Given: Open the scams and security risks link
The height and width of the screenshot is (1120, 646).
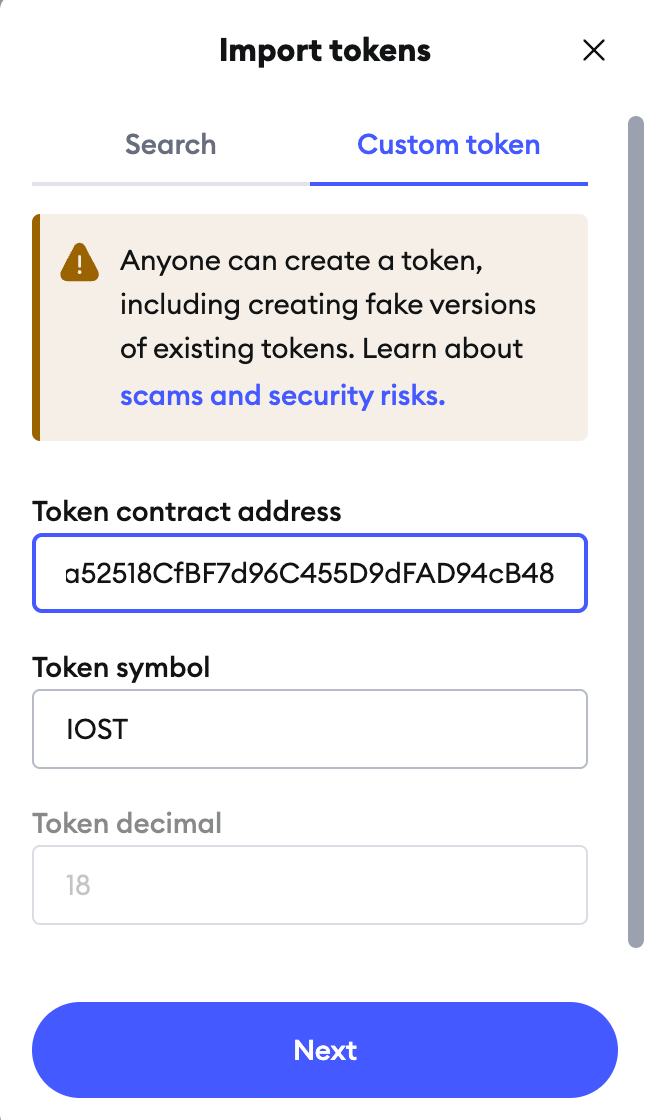Looking at the screenshot, I should [283, 395].
